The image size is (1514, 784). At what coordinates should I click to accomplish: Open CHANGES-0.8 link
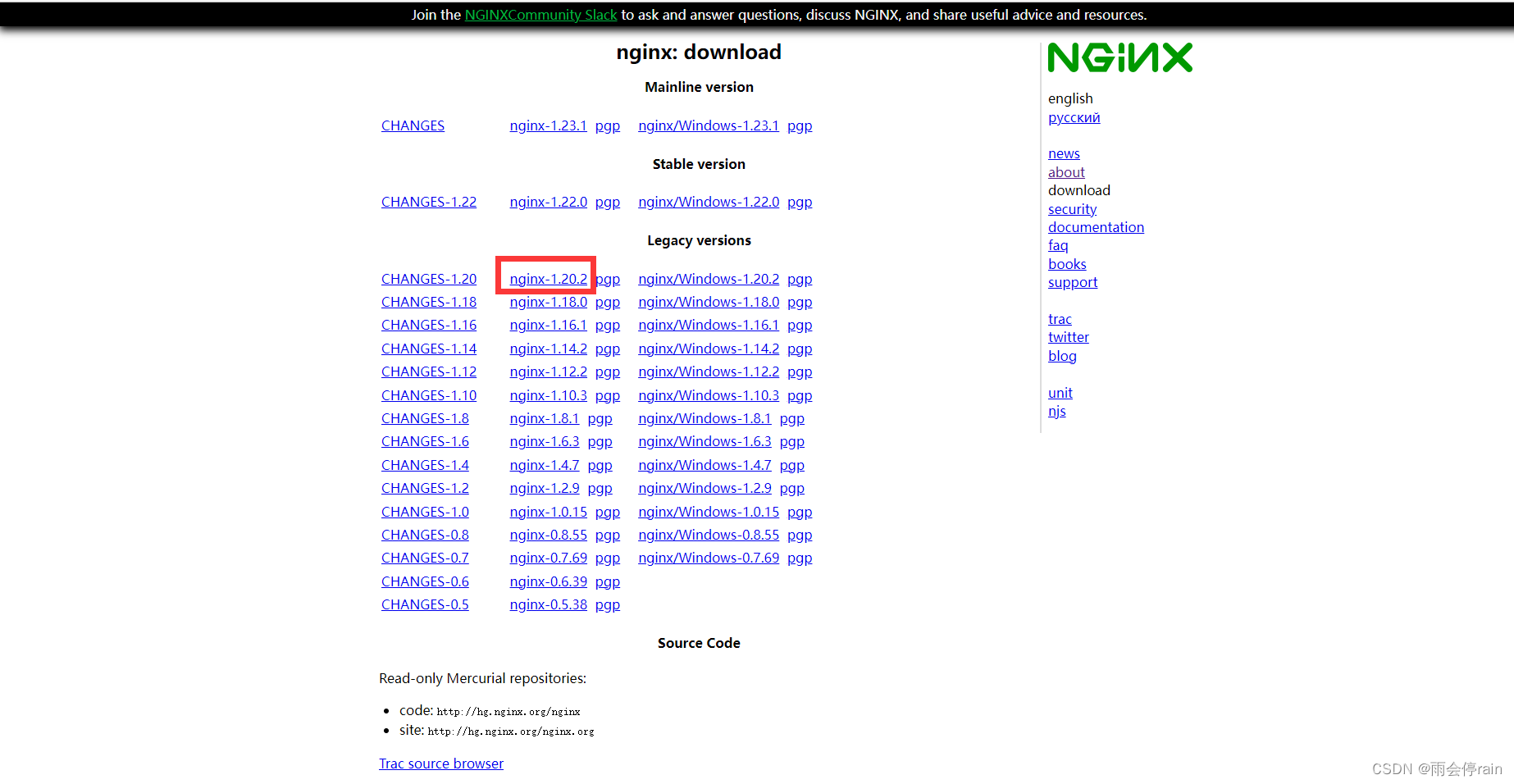tap(425, 535)
